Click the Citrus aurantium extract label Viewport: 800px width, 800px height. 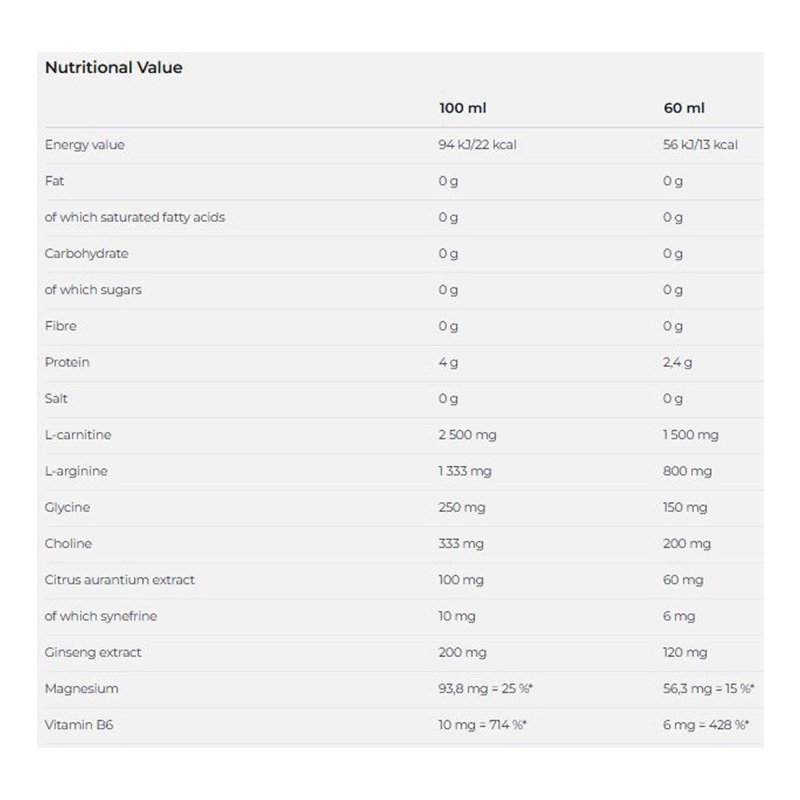click(x=120, y=580)
